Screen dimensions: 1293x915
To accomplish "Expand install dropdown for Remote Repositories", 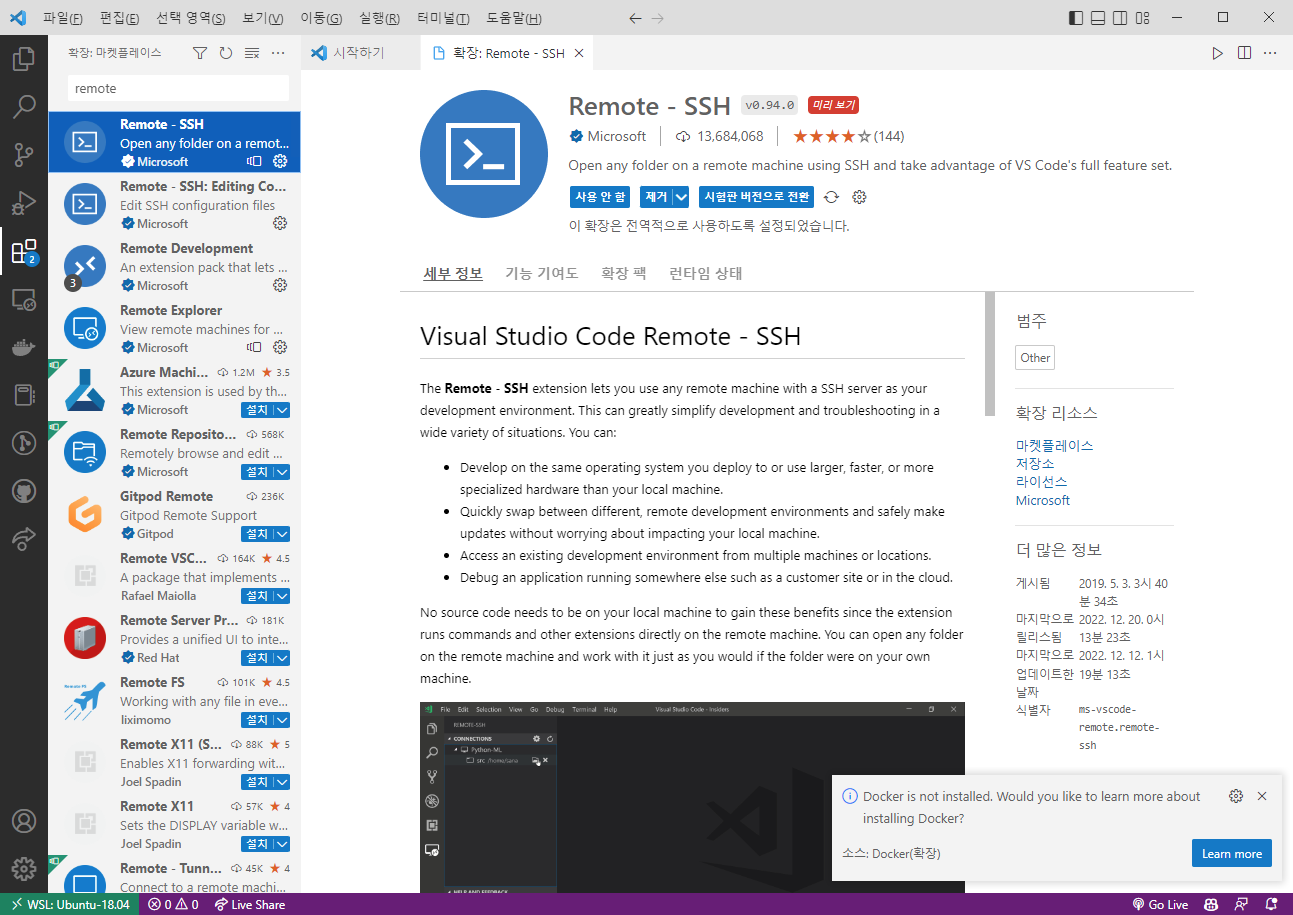I will (x=282, y=472).
